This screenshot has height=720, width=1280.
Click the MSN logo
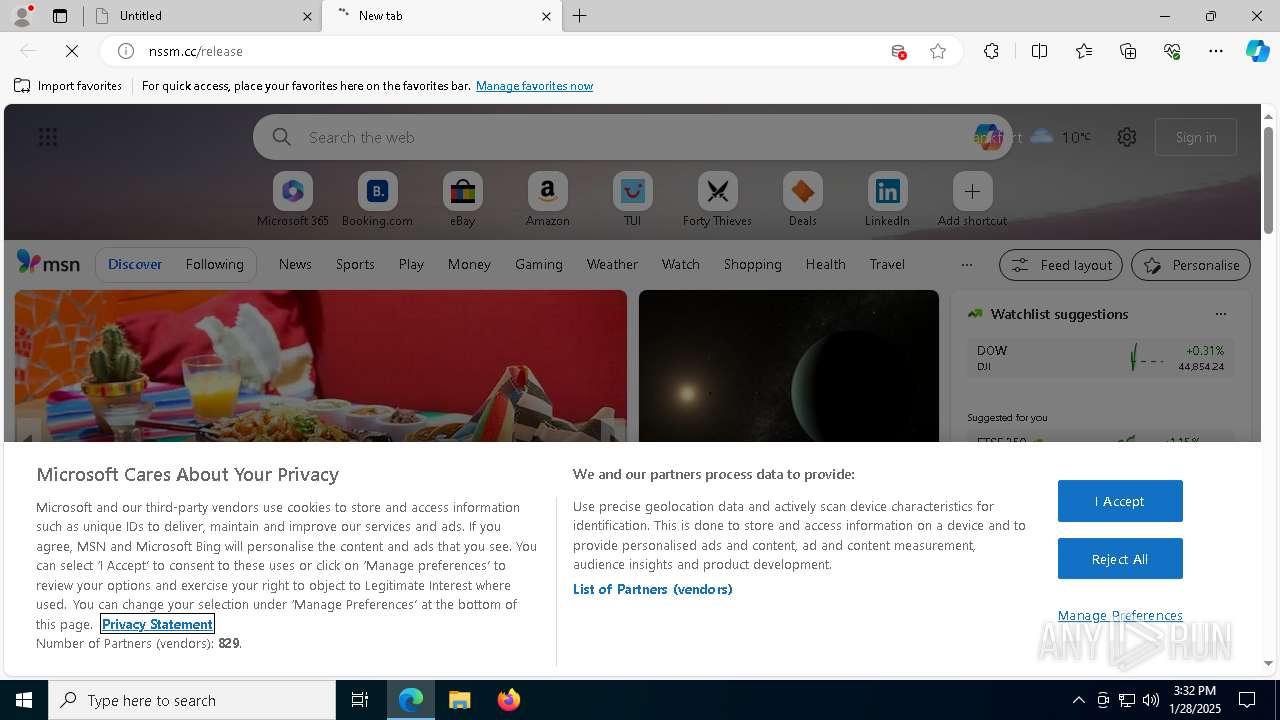tap(48, 263)
